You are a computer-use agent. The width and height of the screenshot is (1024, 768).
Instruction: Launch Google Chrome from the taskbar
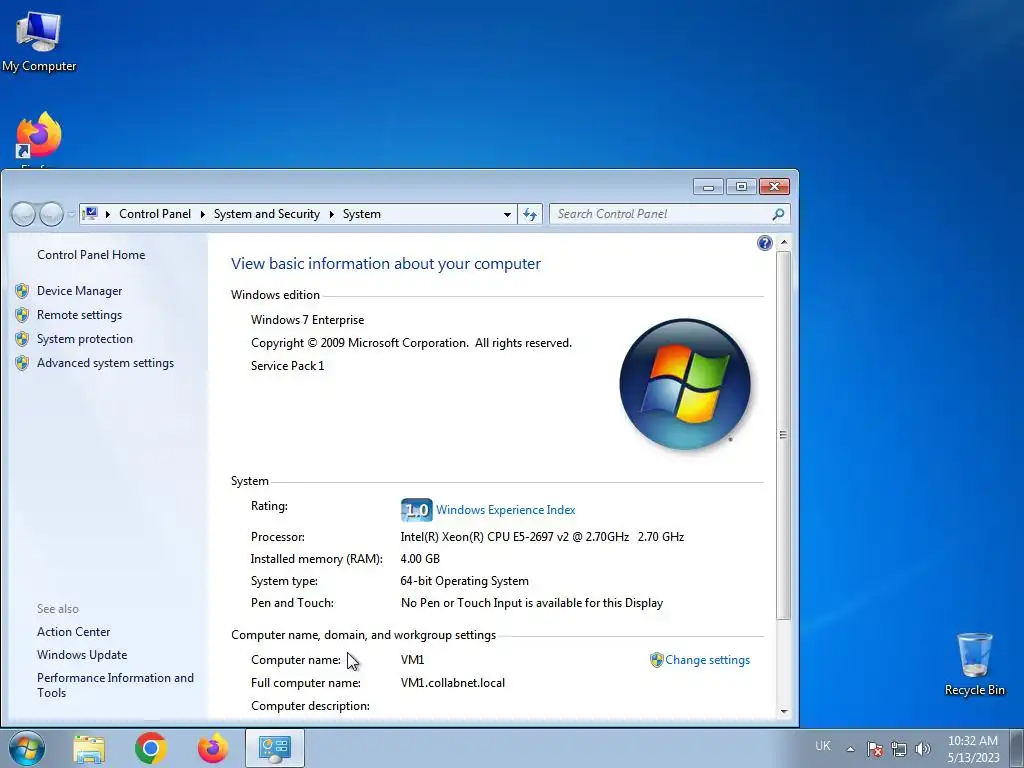pos(151,748)
